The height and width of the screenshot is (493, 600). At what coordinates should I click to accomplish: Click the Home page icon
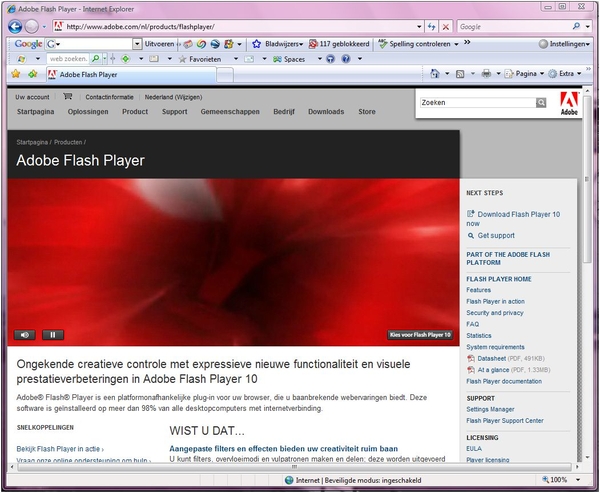click(434, 73)
